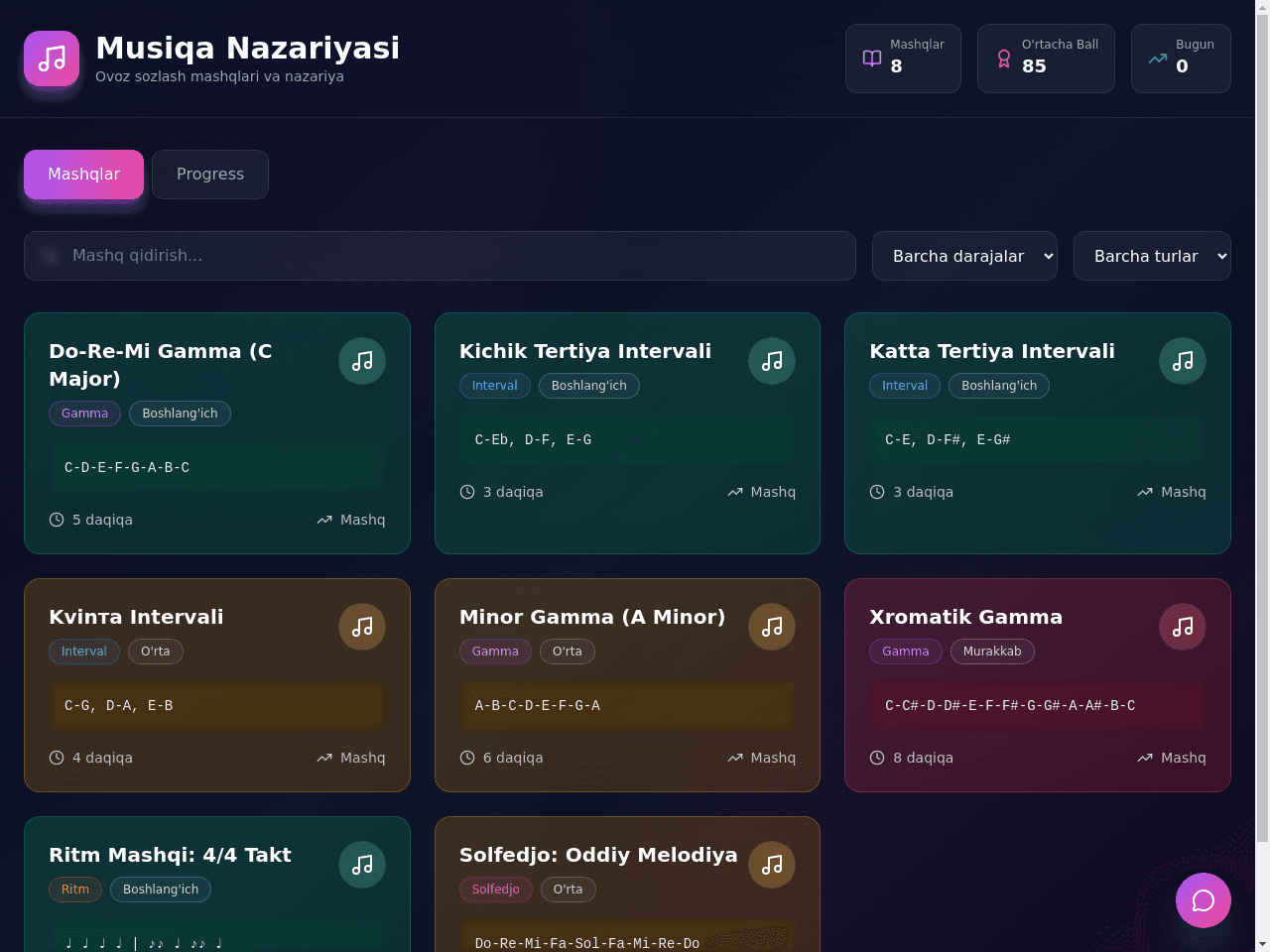Click Mashq link on Minor Gamma card
The width and height of the screenshot is (1270, 952).
[773, 758]
